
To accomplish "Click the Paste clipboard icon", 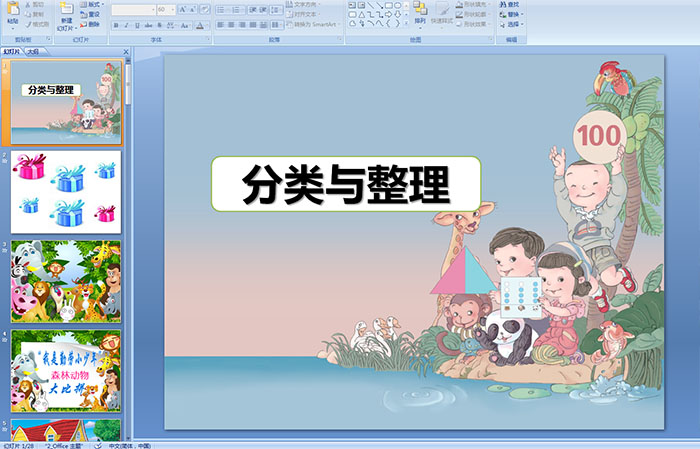I will (13, 9).
